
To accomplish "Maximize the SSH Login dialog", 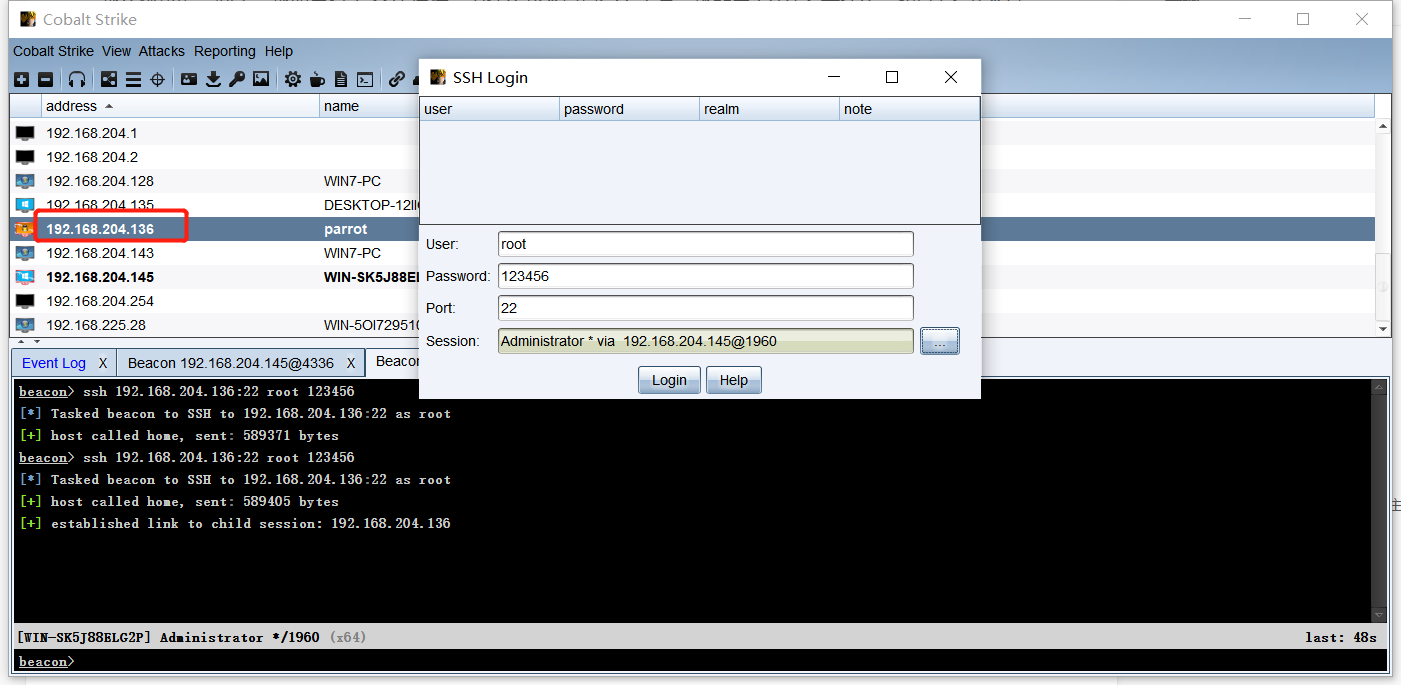I will tap(892, 77).
